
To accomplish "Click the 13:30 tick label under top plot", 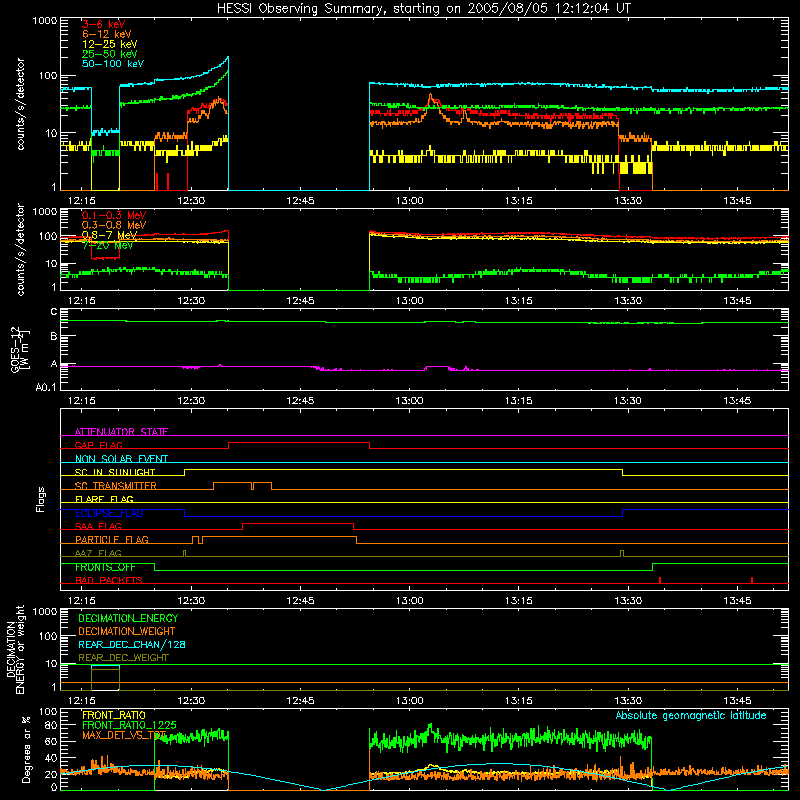I will pyautogui.click(x=628, y=201).
